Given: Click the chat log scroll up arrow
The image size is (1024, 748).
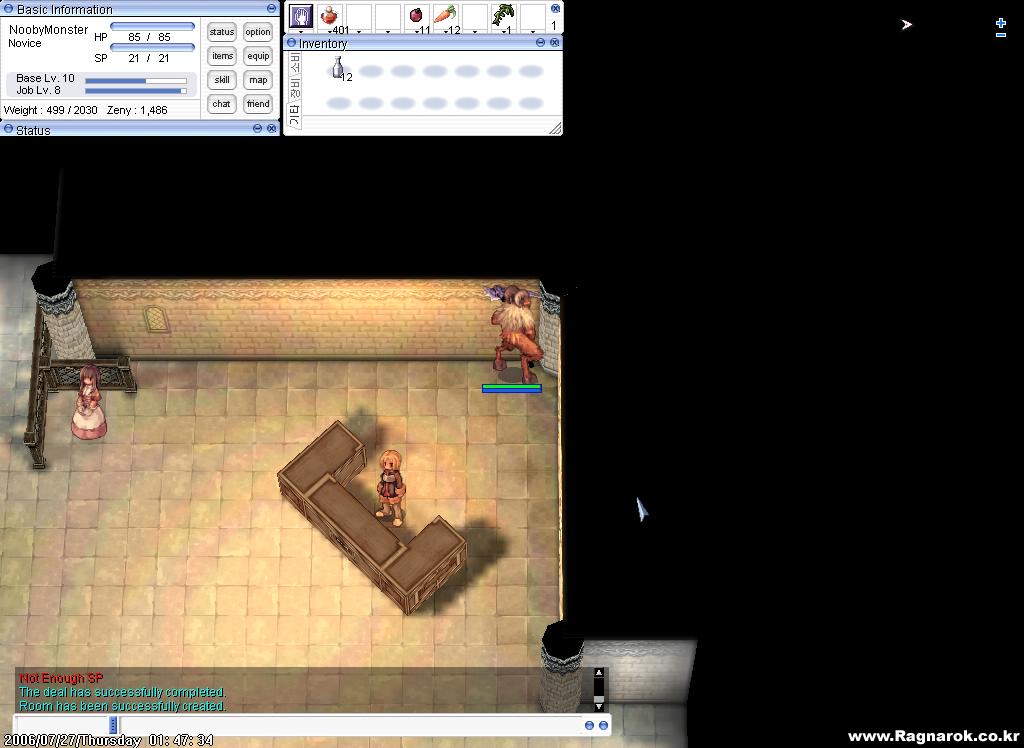Looking at the screenshot, I should click(x=598, y=673).
